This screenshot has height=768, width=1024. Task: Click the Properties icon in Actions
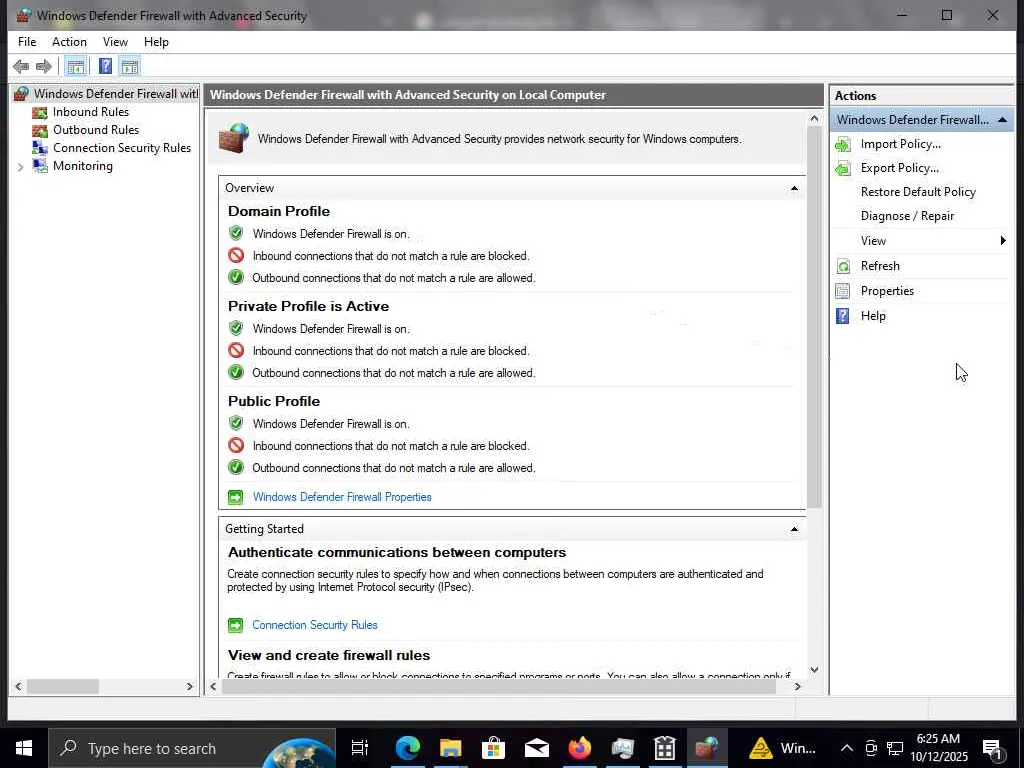click(x=843, y=291)
